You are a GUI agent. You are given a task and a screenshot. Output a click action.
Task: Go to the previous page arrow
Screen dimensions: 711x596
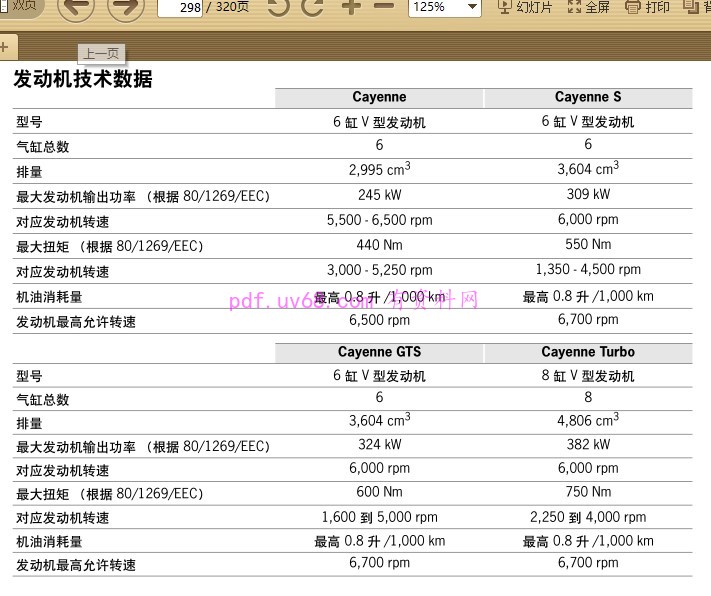click(75, 8)
